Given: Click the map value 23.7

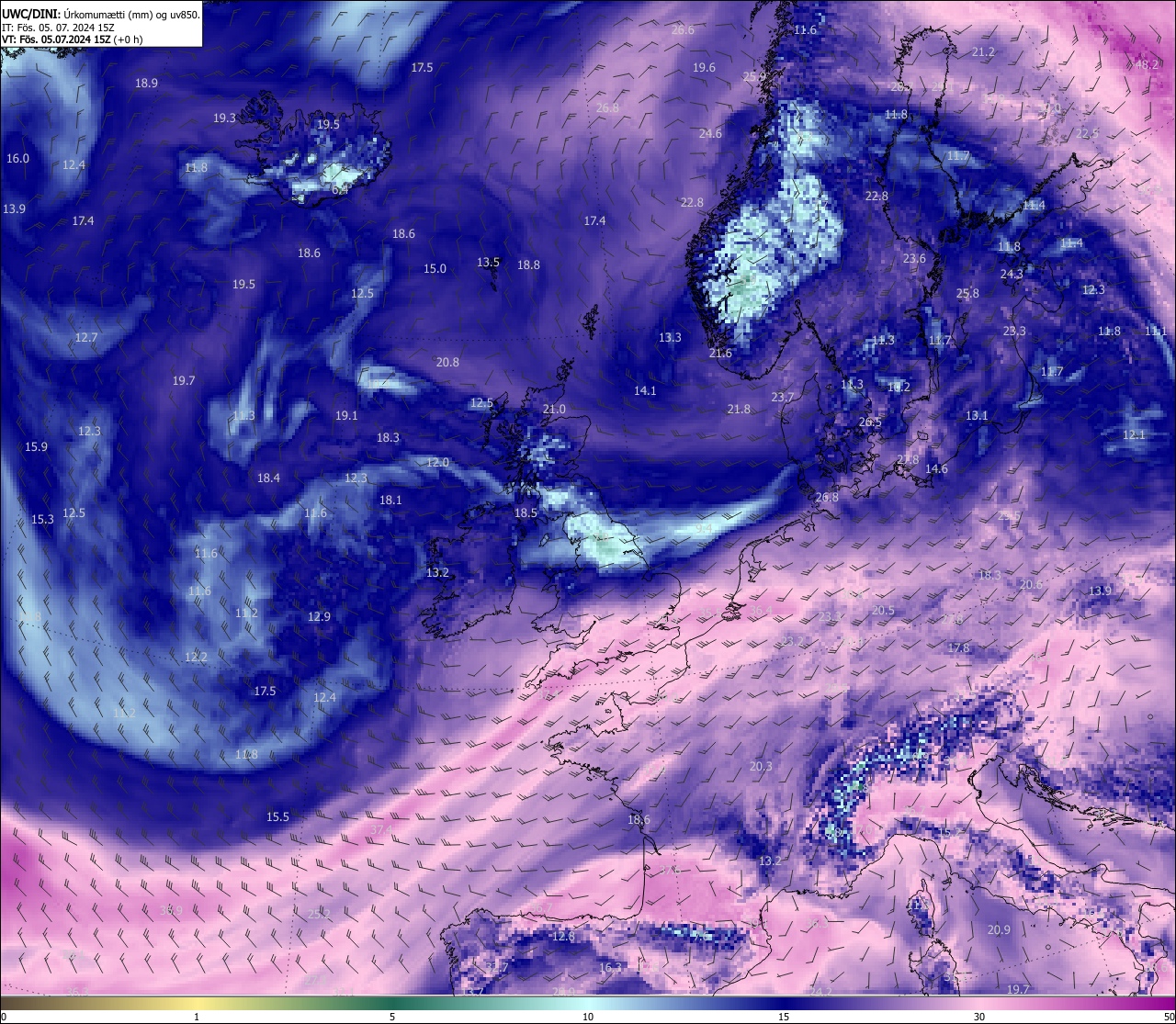Looking at the screenshot, I should pos(782,397).
